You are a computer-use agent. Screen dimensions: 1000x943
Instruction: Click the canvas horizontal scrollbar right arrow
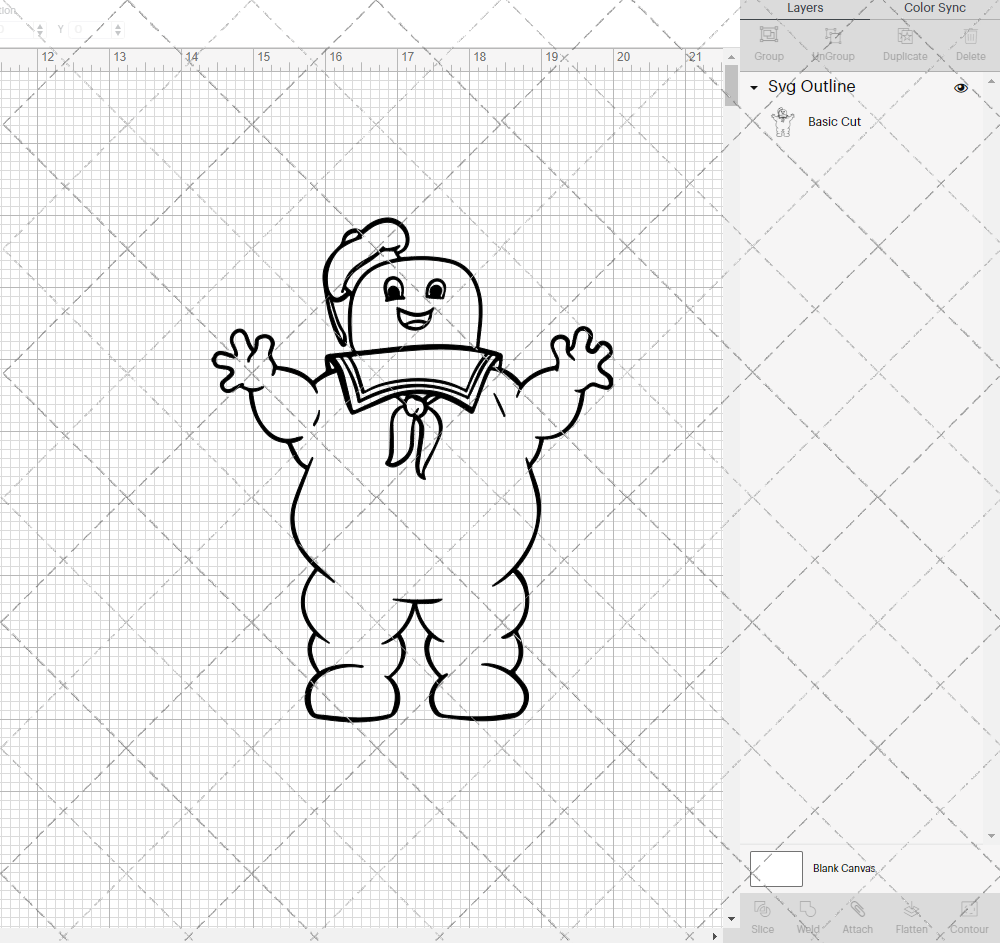(714, 936)
